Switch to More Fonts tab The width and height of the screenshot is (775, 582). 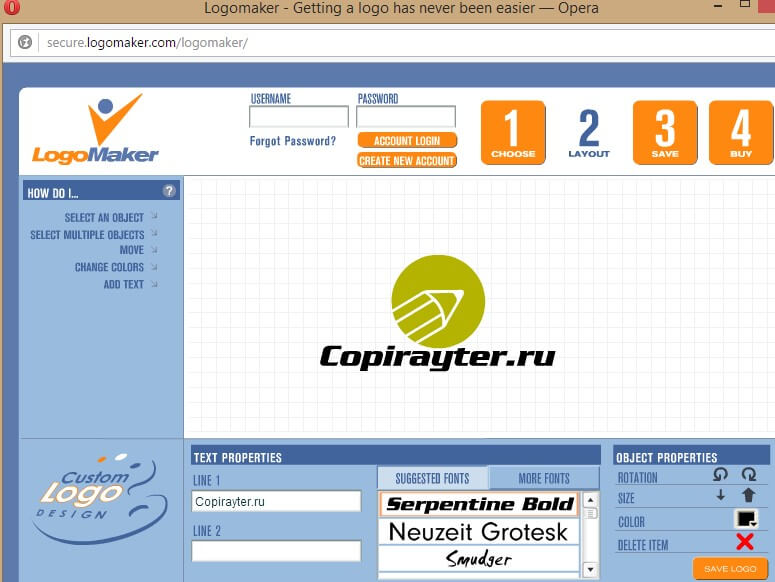[544, 478]
